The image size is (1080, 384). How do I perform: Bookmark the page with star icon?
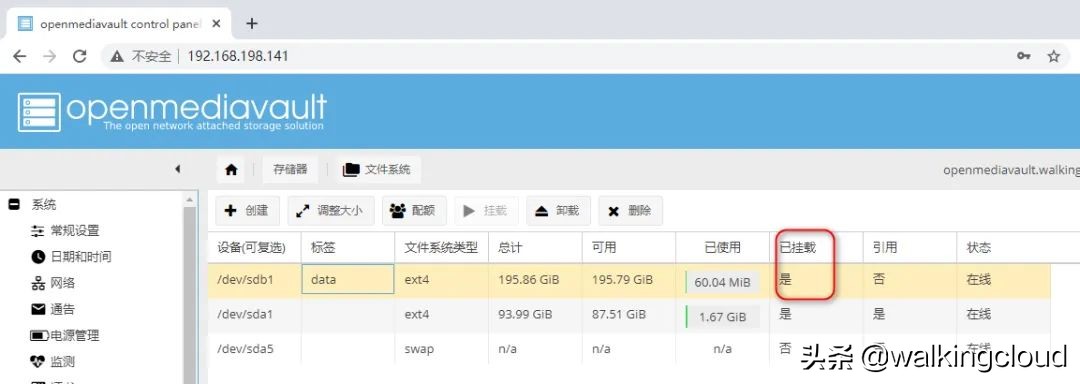click(1054, 56)
